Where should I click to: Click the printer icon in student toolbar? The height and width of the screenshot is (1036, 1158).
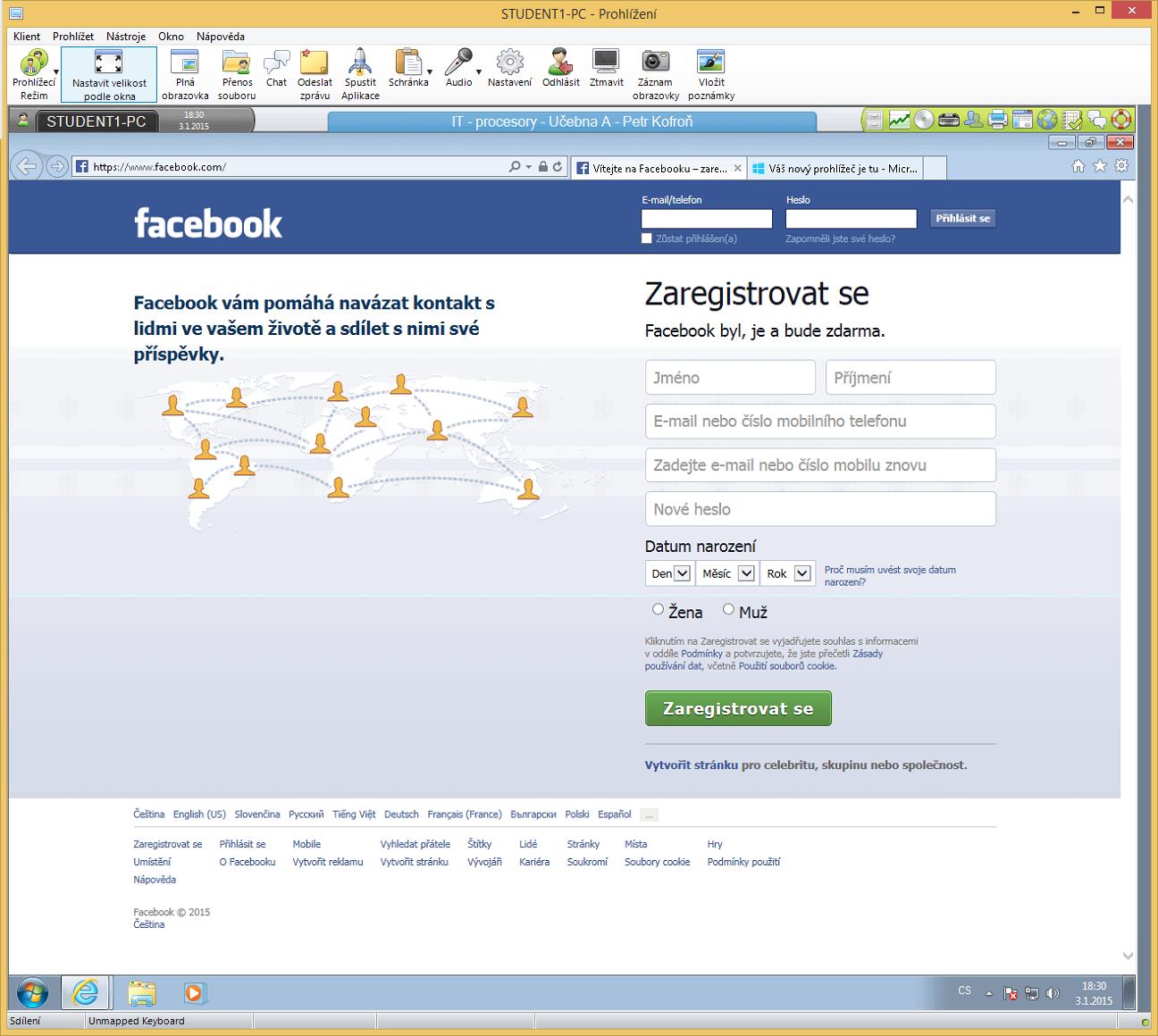998,119
